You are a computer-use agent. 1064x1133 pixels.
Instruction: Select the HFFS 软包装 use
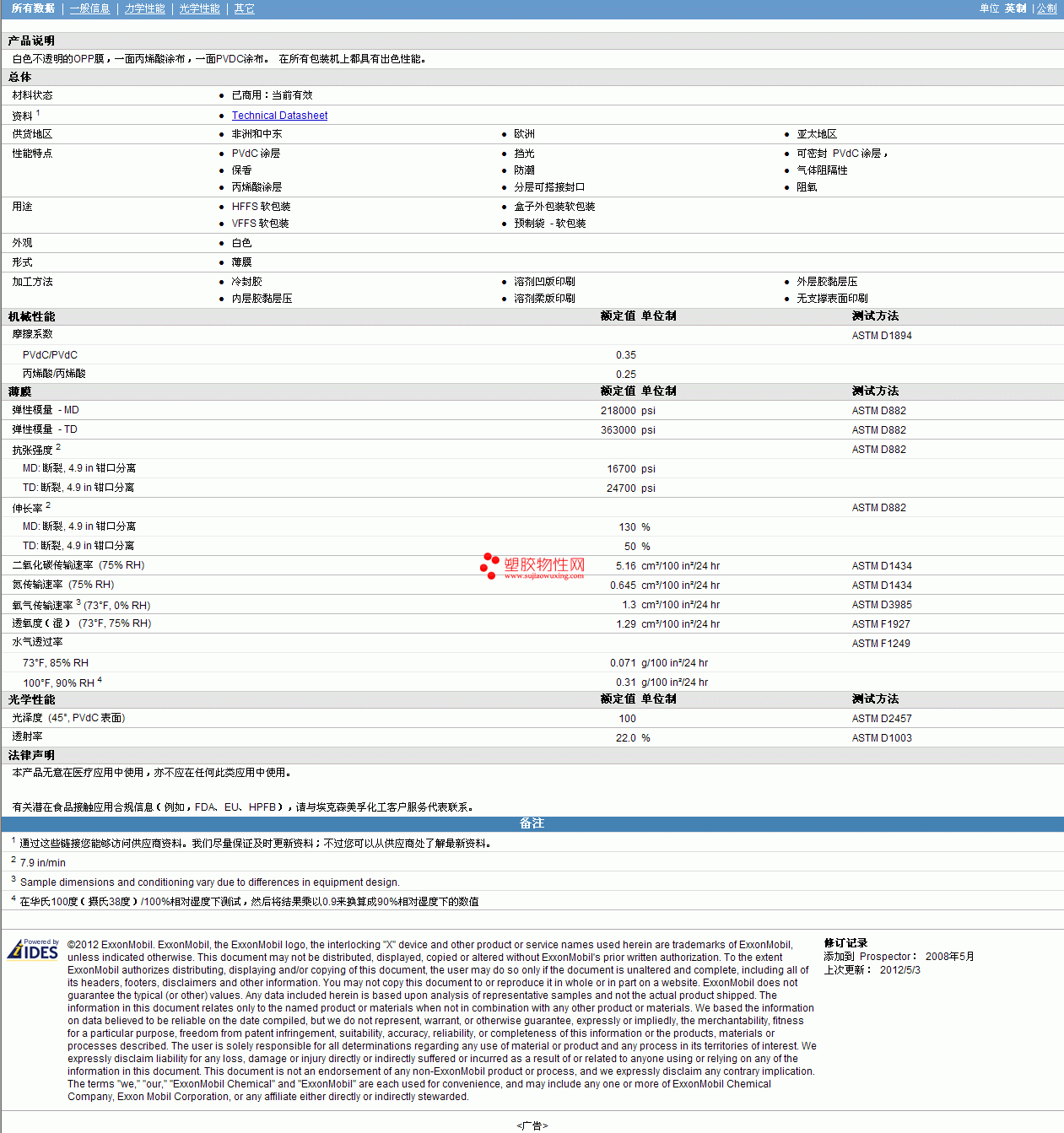click(261, 207)
